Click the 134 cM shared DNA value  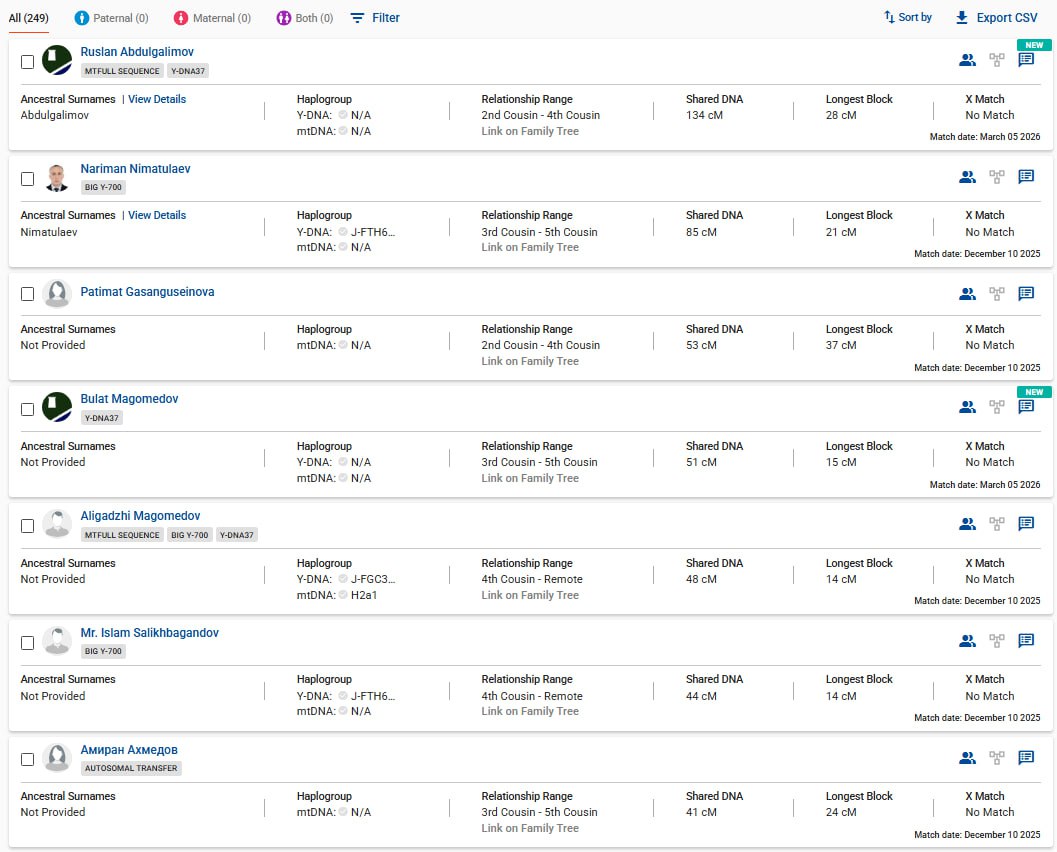tap(704, 115)
